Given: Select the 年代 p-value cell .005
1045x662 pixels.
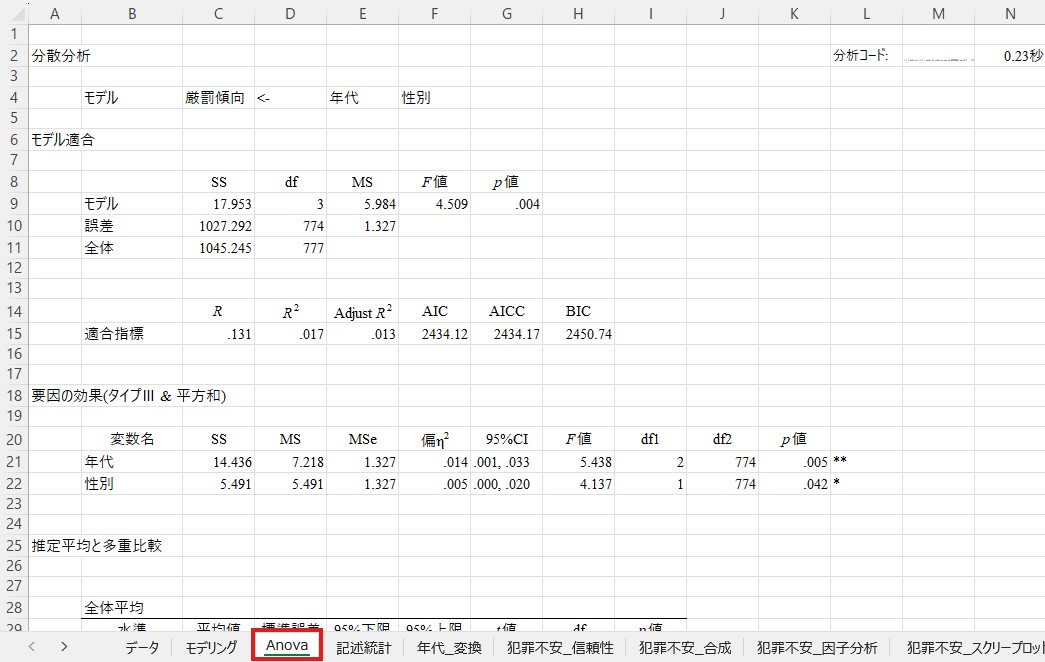Looking at the screenshot, I should (794, 462).
